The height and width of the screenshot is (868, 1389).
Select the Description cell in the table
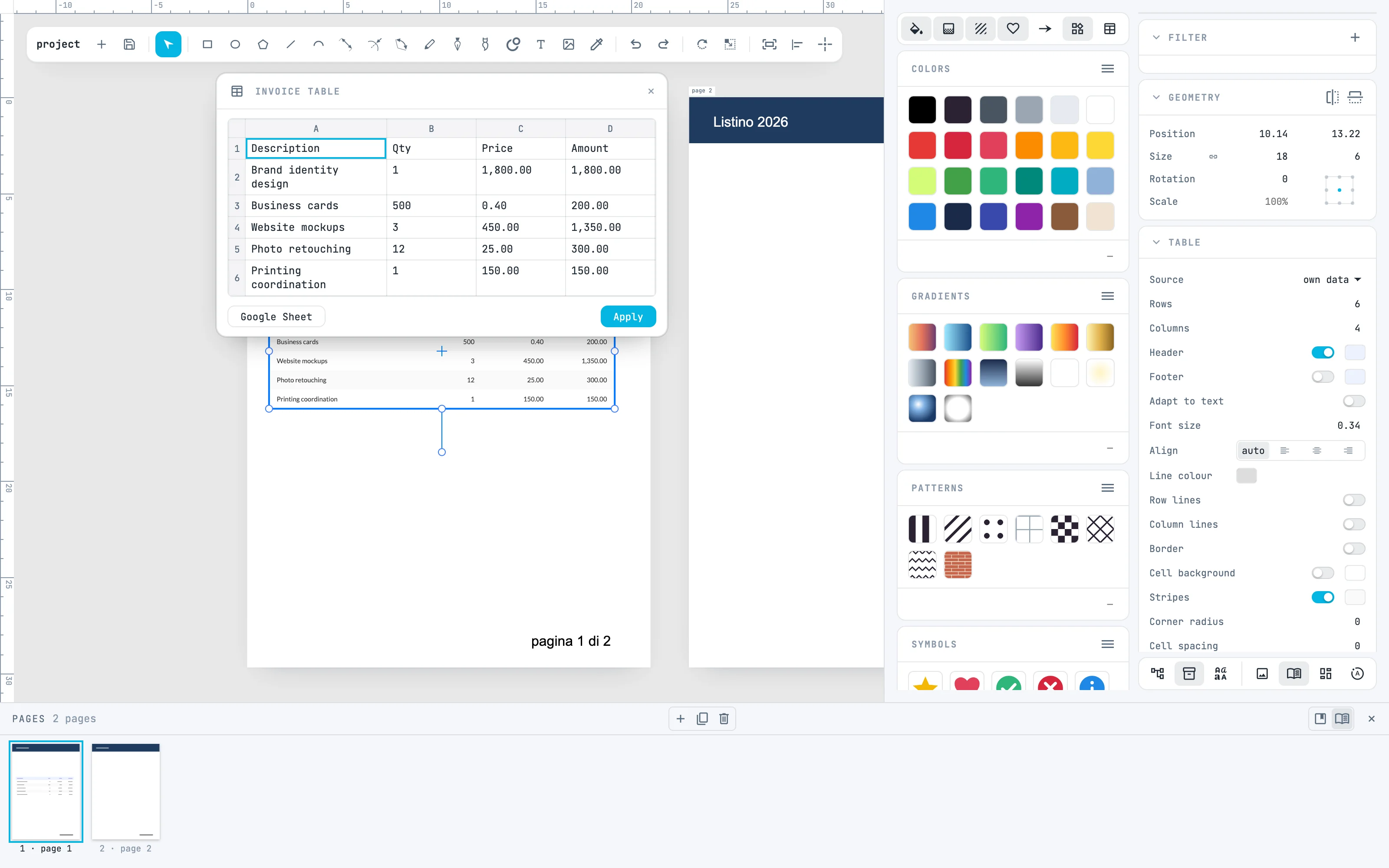tap(316, 148)
